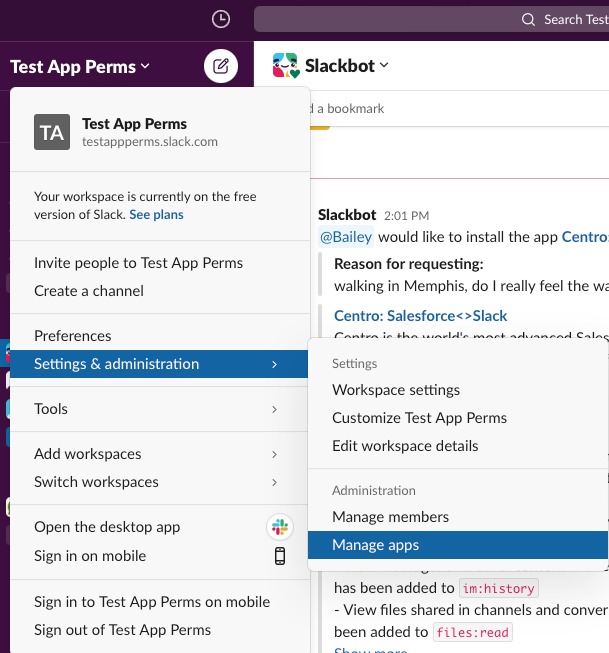Select Customize Test App Perms
Image resolution: width=609 pixels, height=653 pixels.
coord(458,418)
